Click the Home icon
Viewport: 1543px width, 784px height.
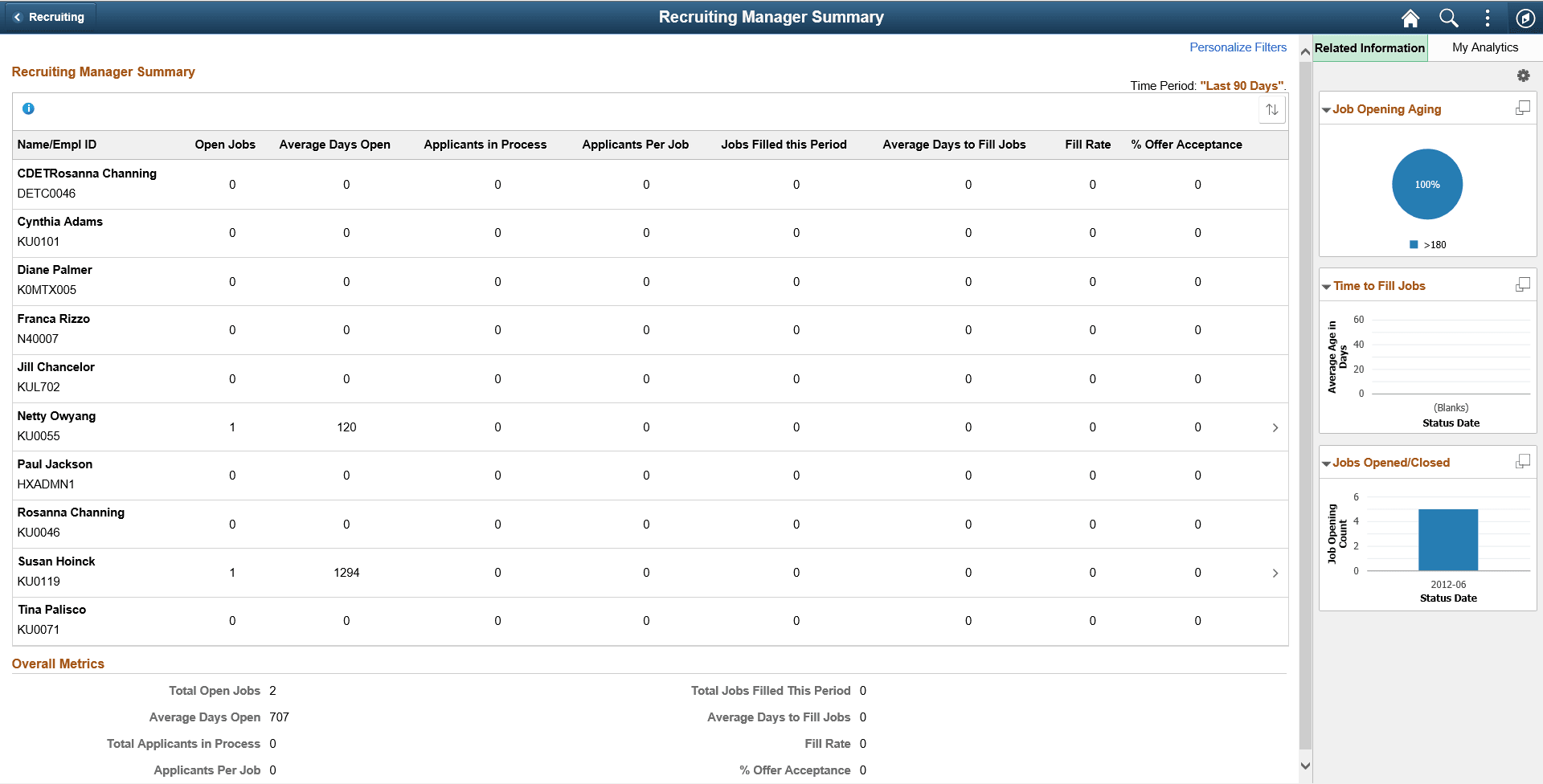point(1410,18)
